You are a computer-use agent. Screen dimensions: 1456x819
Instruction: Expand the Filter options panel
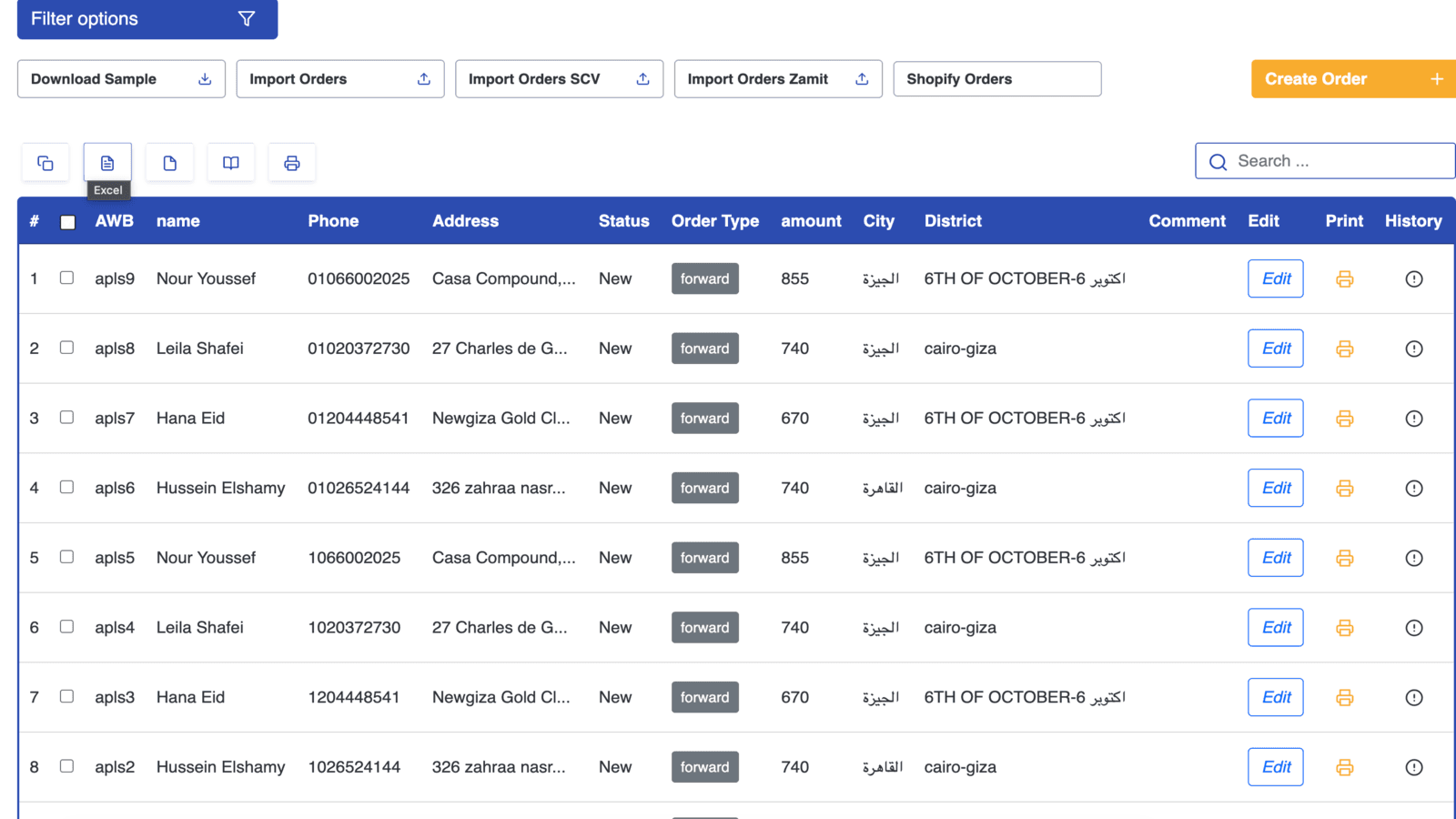pyautogui.click(x=147, y=19)
